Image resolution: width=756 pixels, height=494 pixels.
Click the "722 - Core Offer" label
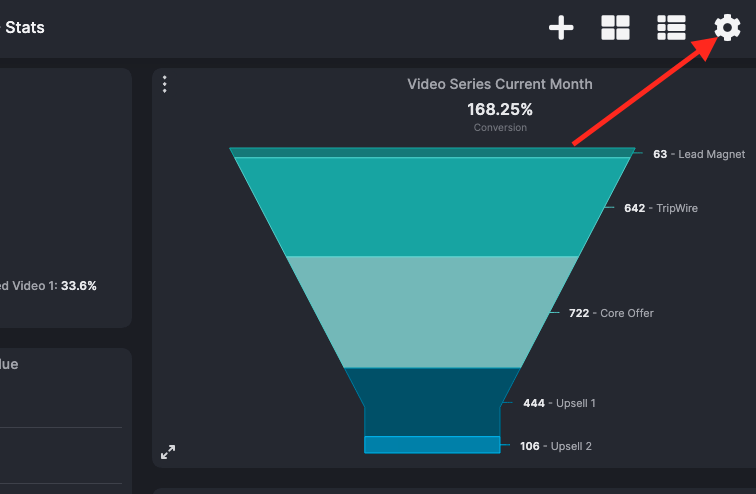pos(611,313)
